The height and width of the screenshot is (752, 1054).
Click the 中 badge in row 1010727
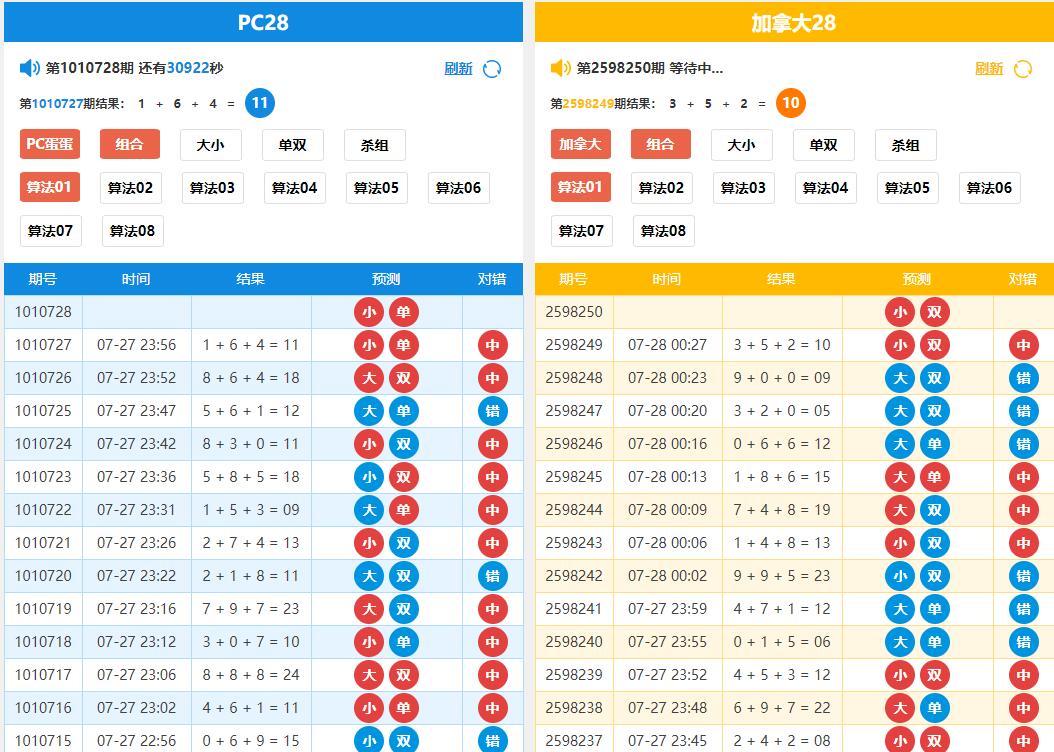(x=493, y=345)
